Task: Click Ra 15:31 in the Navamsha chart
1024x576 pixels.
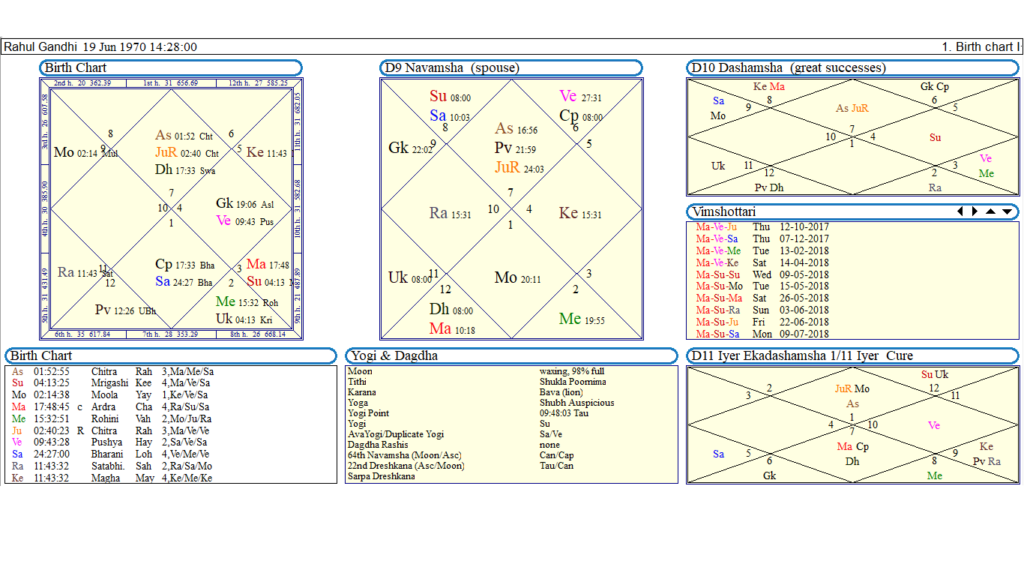Action: [450, 214]
